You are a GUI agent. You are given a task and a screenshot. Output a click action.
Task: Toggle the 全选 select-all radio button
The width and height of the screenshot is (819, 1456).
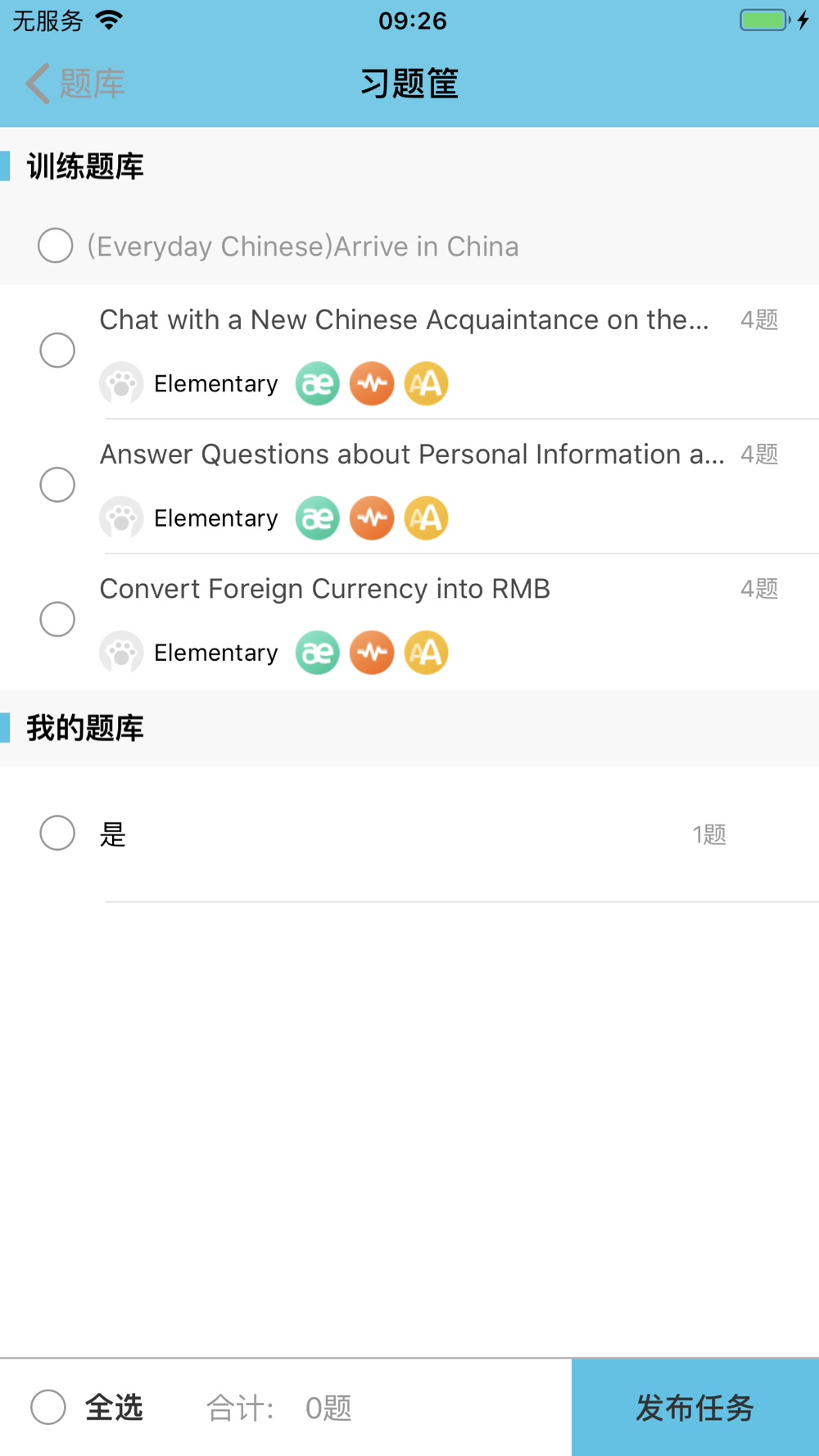pos(48,1407)
